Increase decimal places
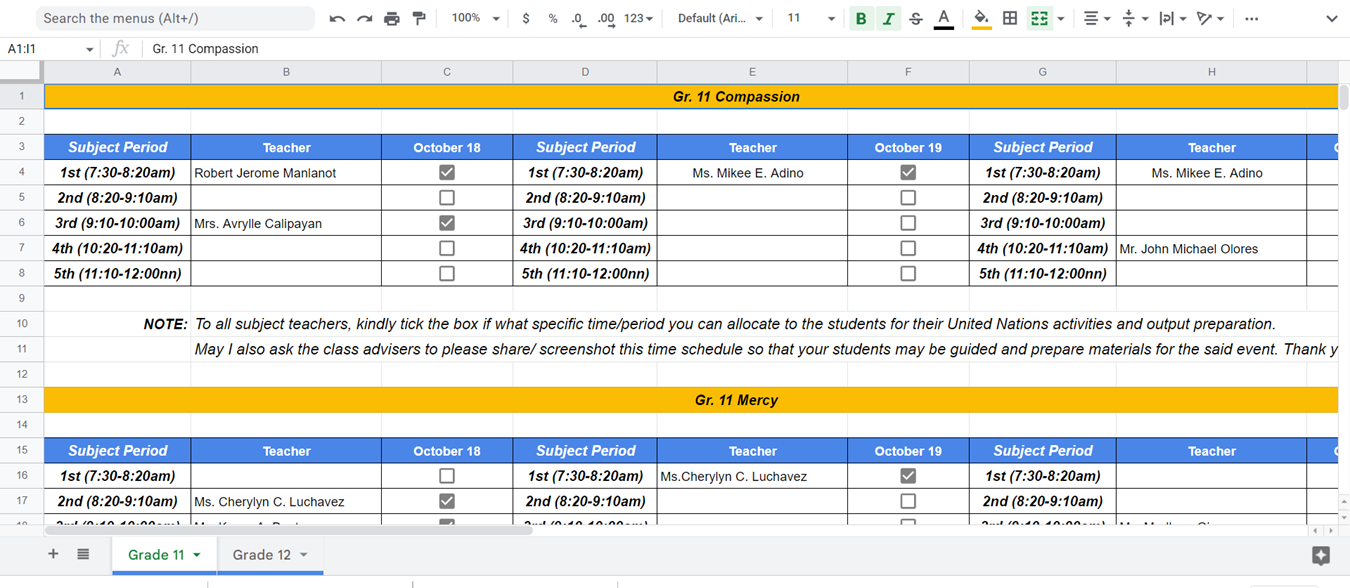The image size is (1350, 588). pos(606,19)
